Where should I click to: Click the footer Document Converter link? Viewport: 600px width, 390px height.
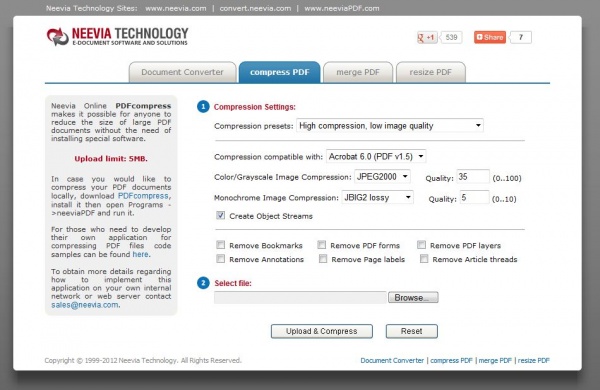tap(392, 361)
